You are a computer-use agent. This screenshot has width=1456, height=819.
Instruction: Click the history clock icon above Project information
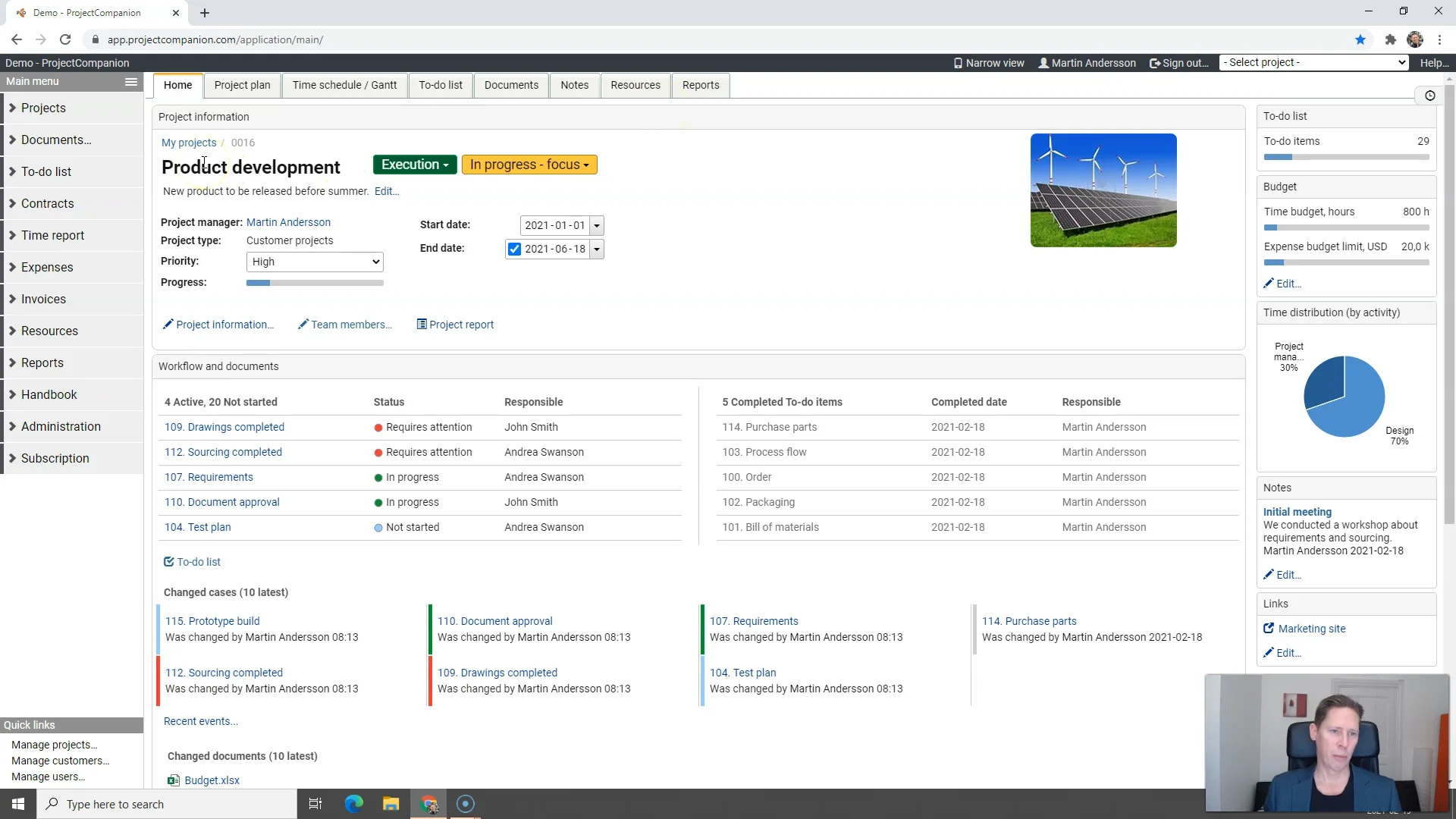pyautogui.click(x=1430, y=96)
